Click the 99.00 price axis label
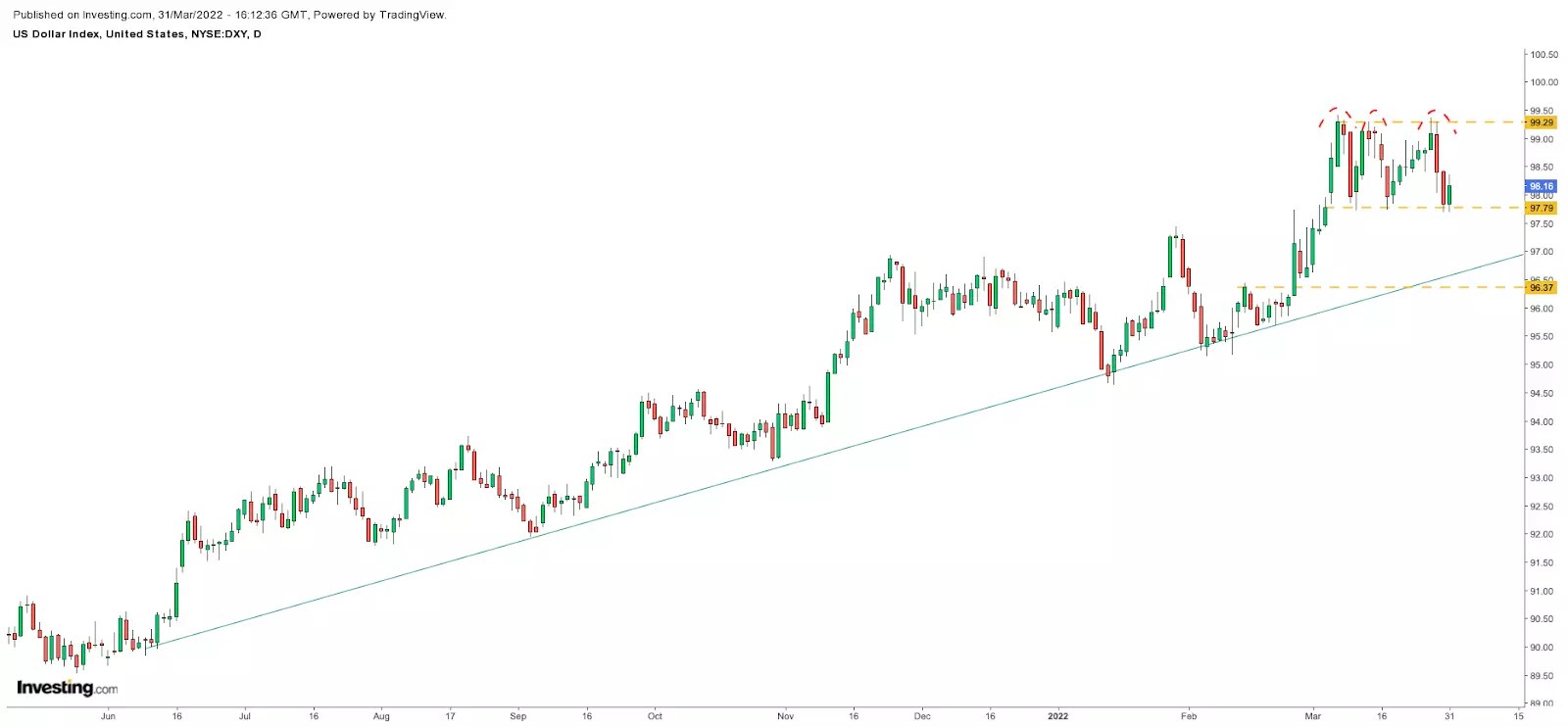Viewport: 1568px width, 727px height. (x=1542, y=139)
